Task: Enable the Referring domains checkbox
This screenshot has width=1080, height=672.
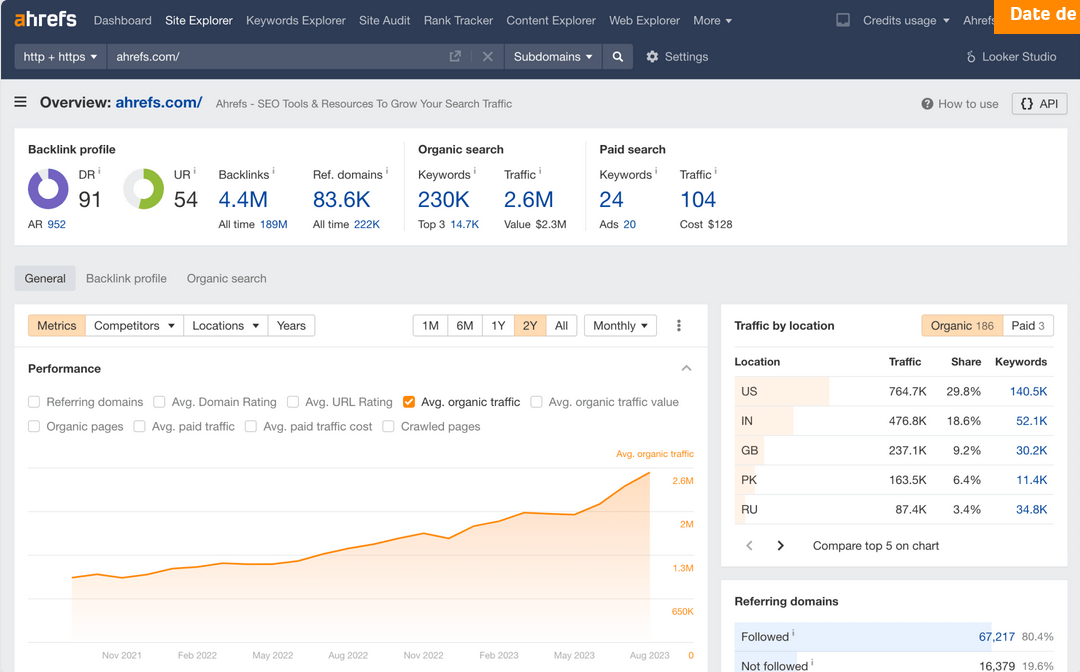Action: pos(35,402)
